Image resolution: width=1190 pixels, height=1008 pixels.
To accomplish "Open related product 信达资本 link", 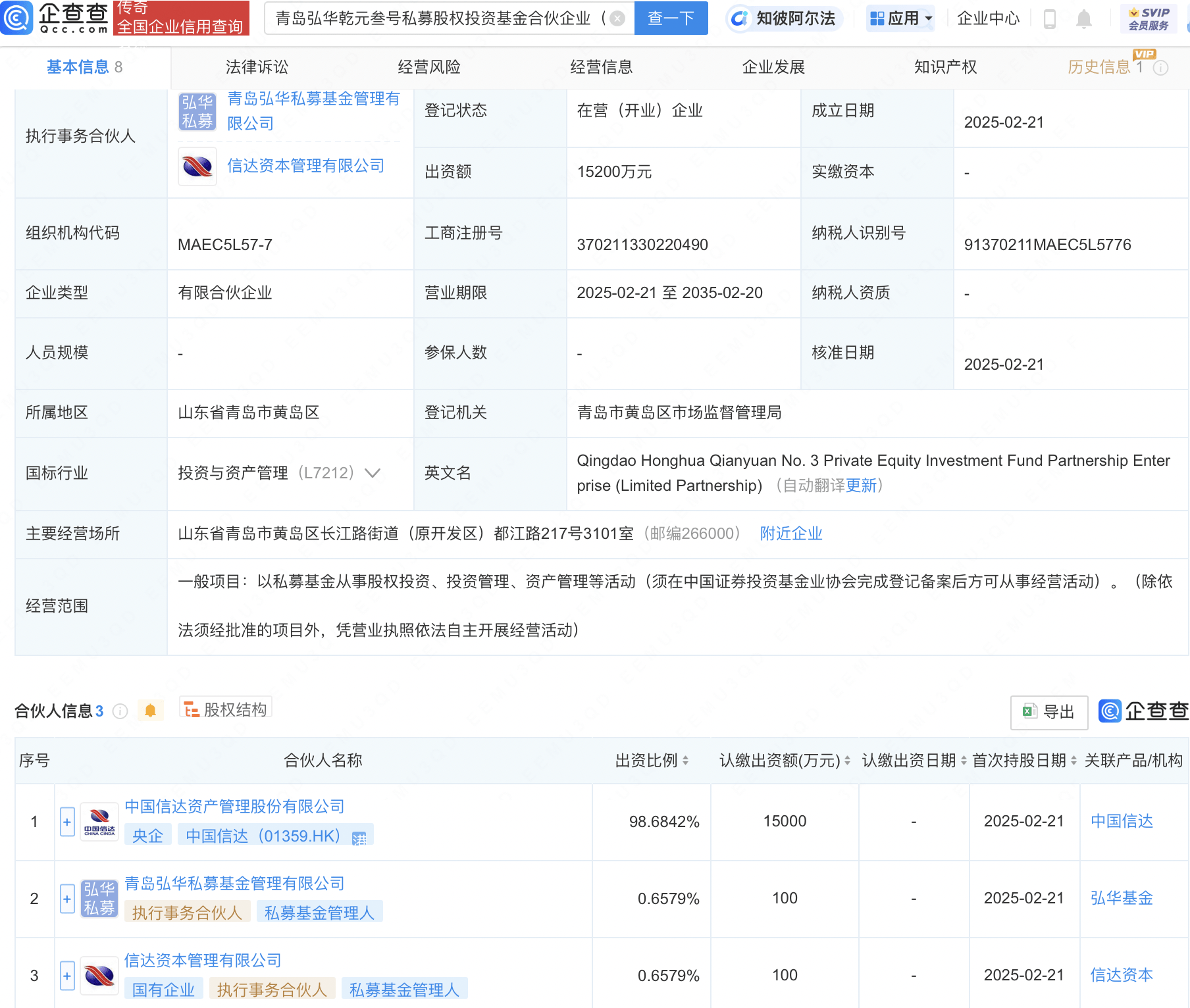I will (x=1122, y=975).
